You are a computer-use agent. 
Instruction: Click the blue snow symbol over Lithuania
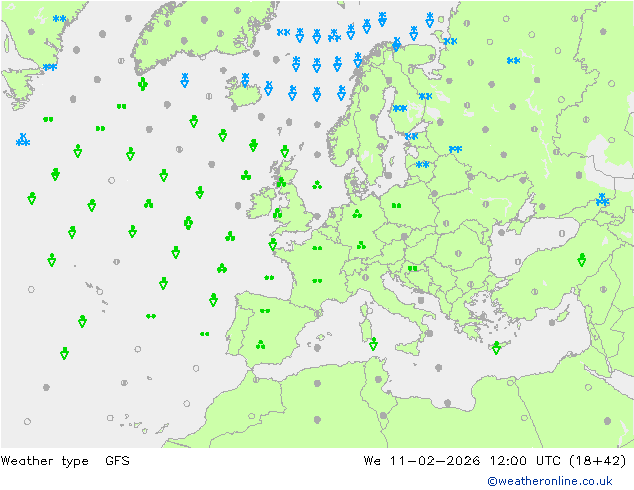tap(423, 165)
